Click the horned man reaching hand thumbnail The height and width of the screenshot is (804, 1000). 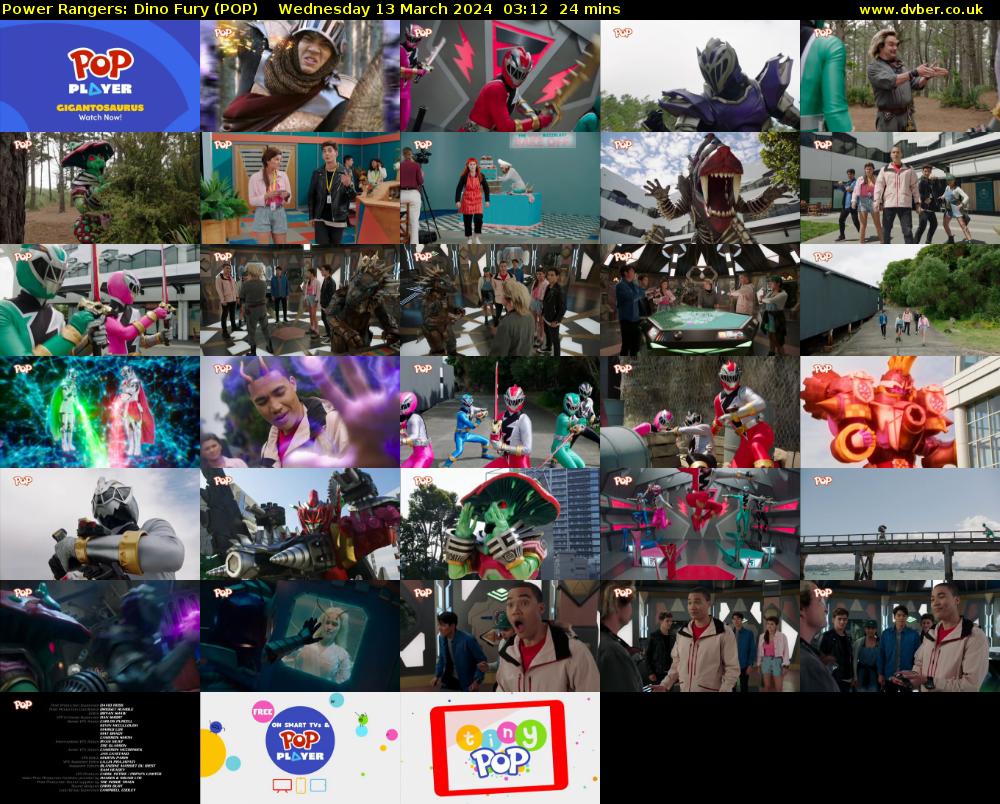tap(300, 412)
